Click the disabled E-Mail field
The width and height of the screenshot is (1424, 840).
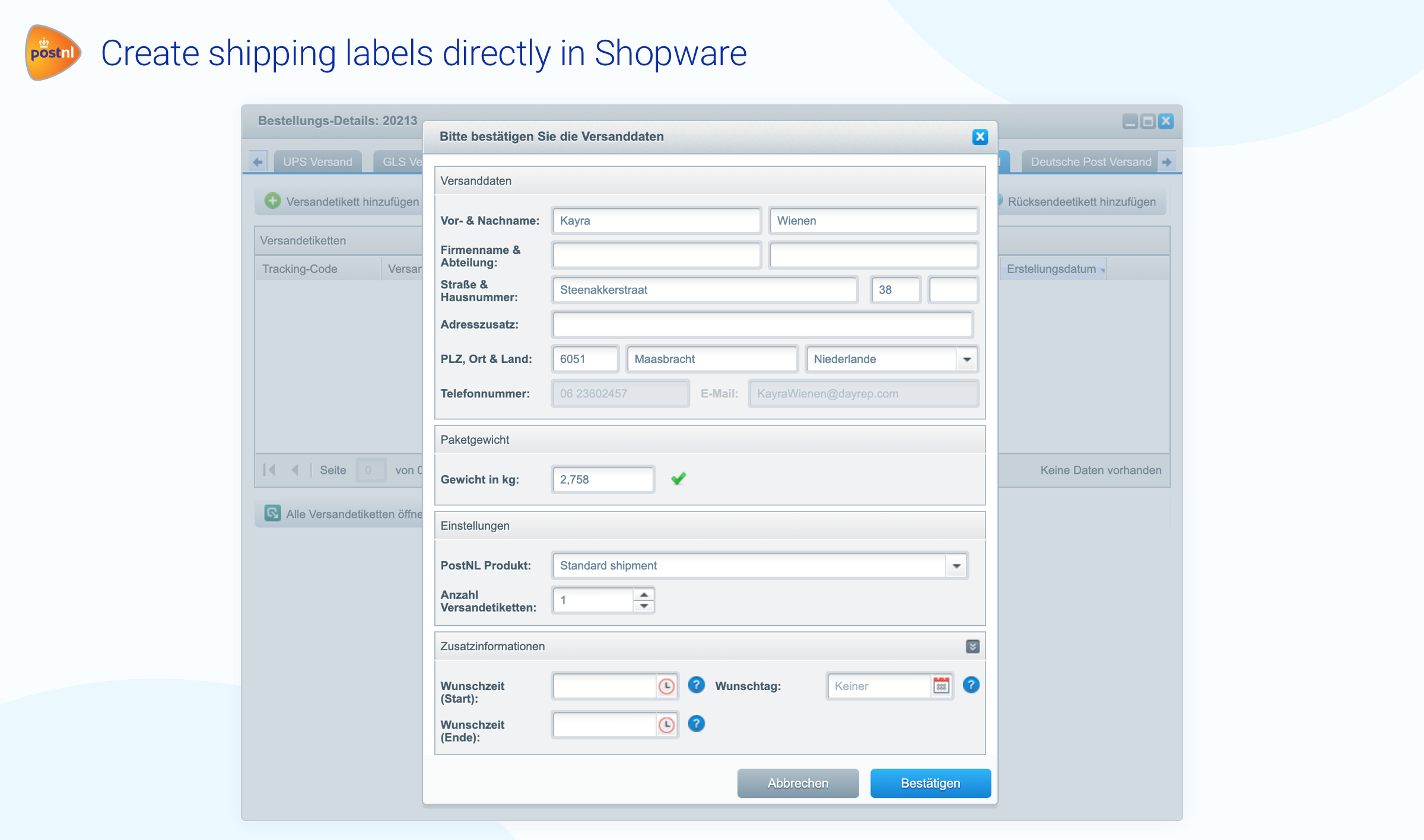pos(863,393)
